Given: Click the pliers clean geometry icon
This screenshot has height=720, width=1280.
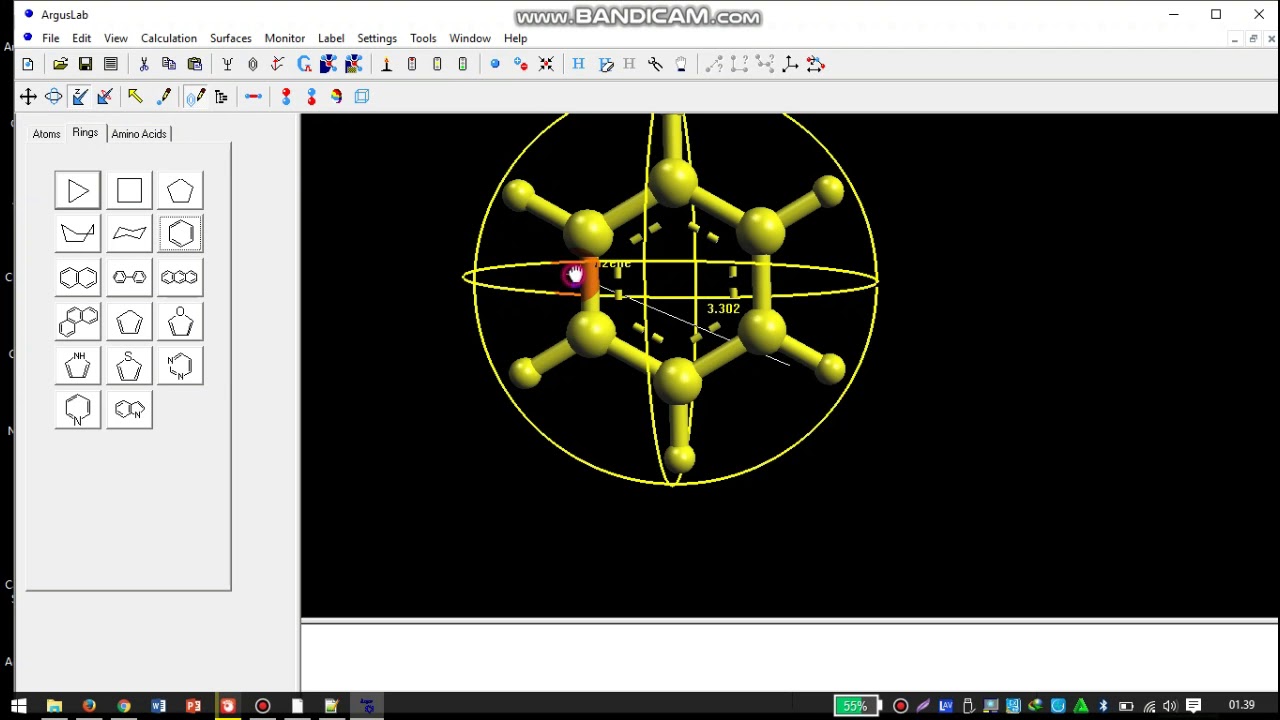Looking at the screenshot, I should point(656,64).
